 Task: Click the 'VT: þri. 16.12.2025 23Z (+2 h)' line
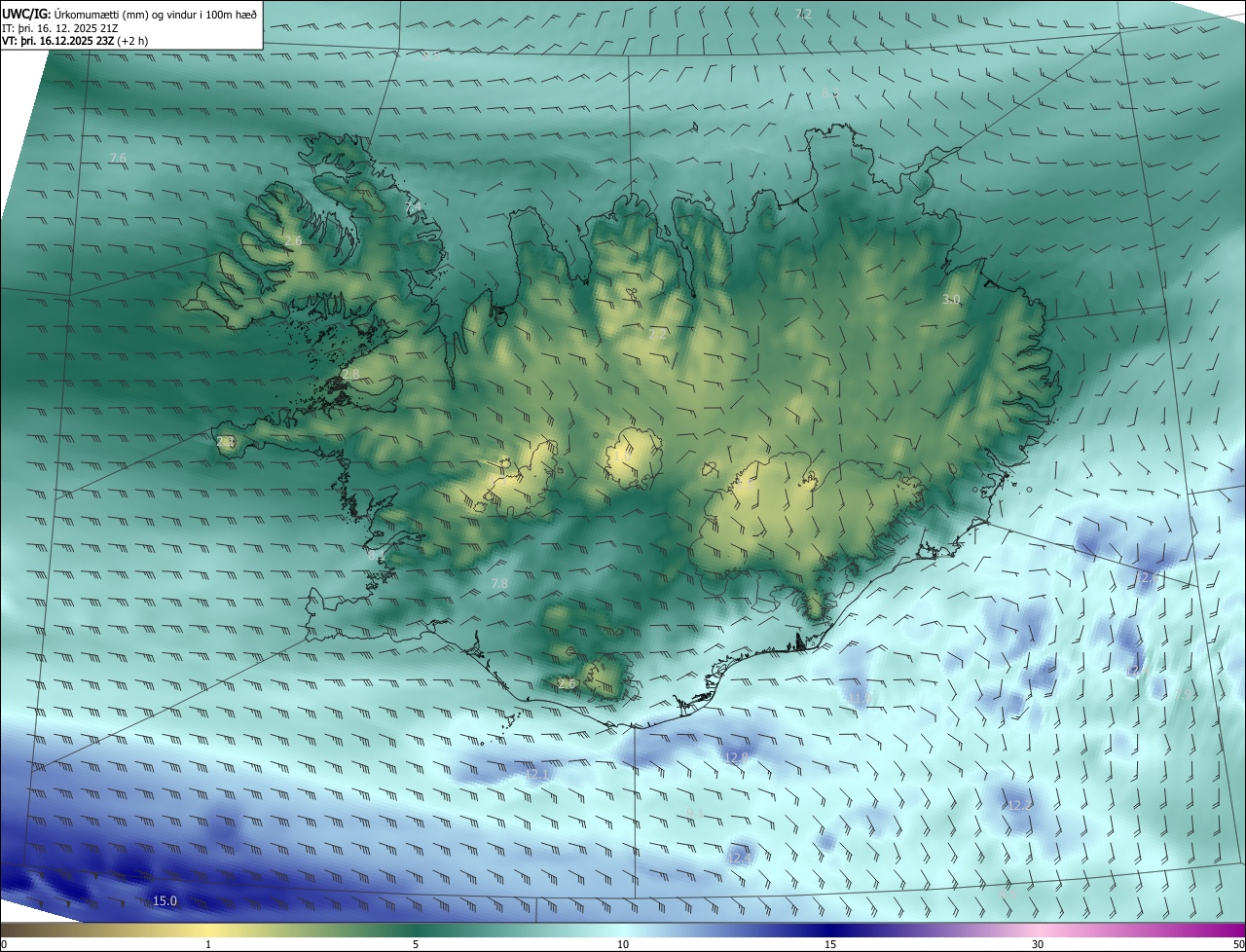click(x=76, y=41)
